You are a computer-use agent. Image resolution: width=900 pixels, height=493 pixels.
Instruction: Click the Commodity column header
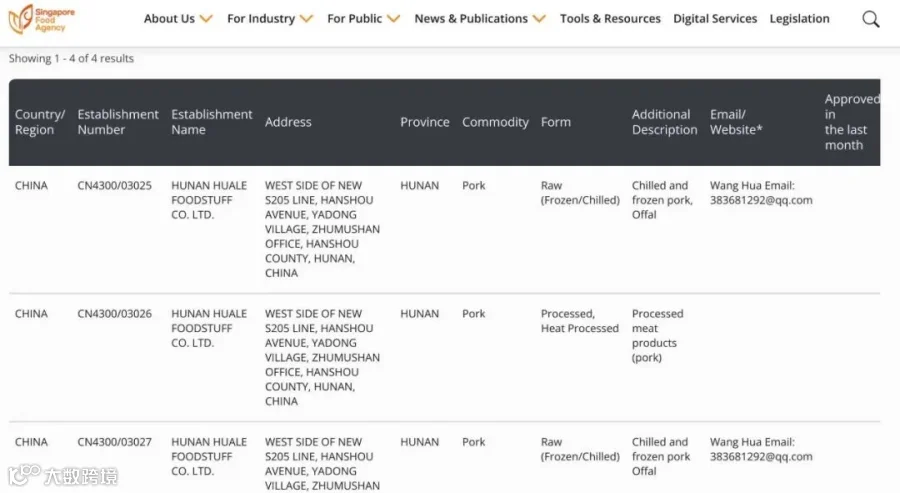click(x=495, y=122)
